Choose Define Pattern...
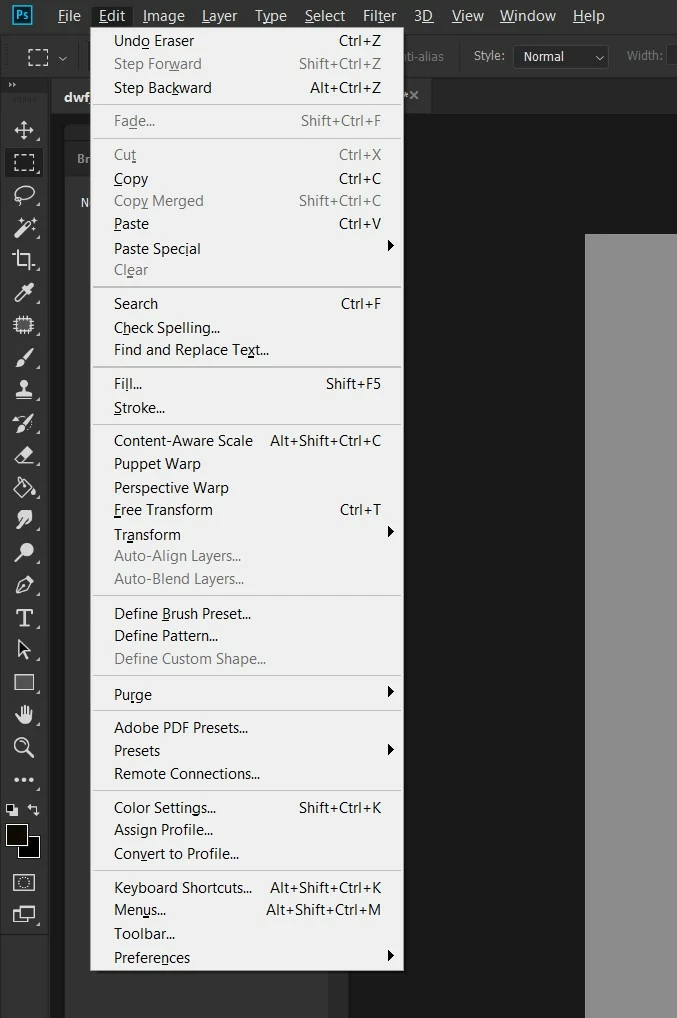 click(x=247, y=636)
